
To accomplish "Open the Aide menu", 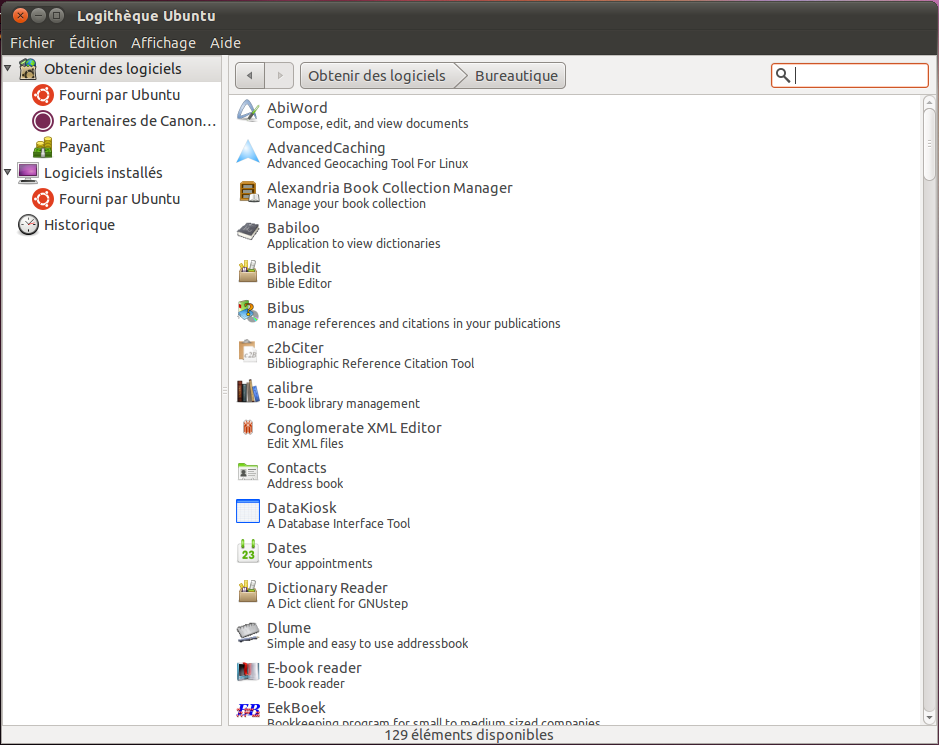I will (x=225, y=43).
